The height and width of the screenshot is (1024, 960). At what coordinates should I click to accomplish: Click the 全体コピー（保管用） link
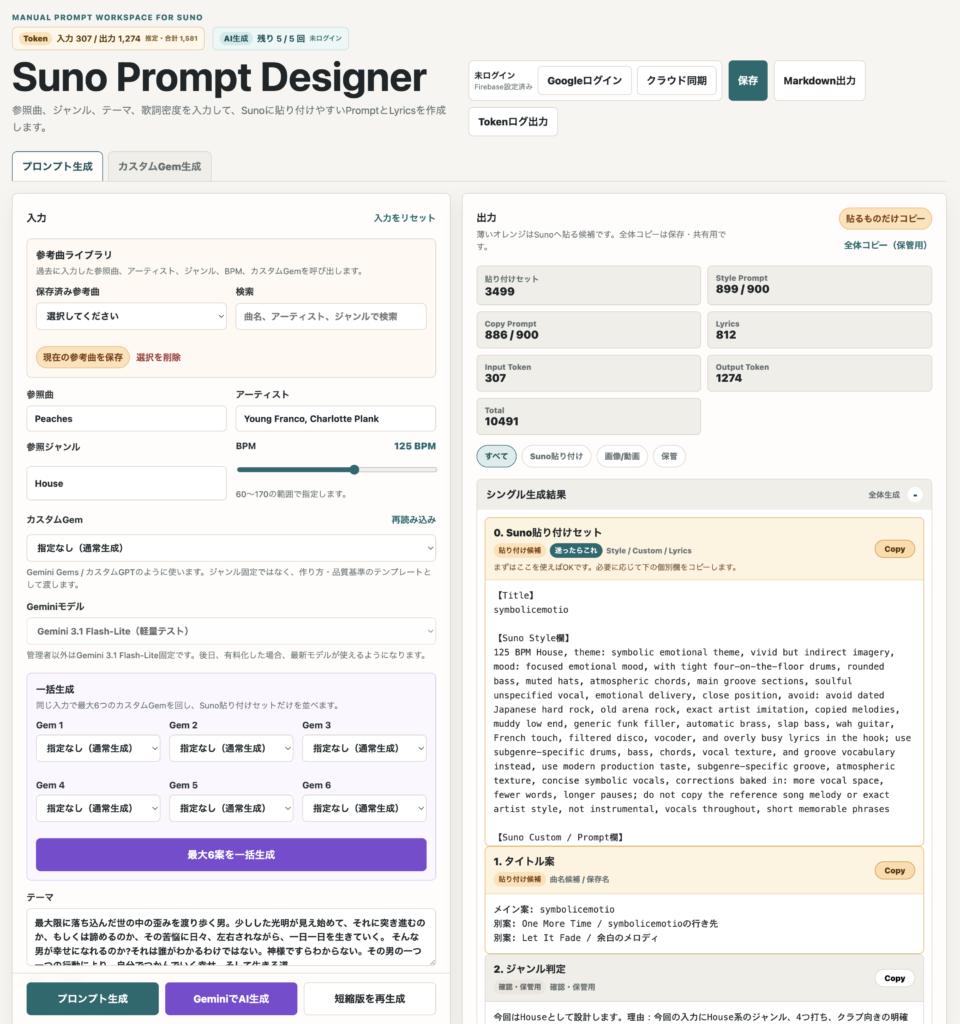[x=886, y=246]
